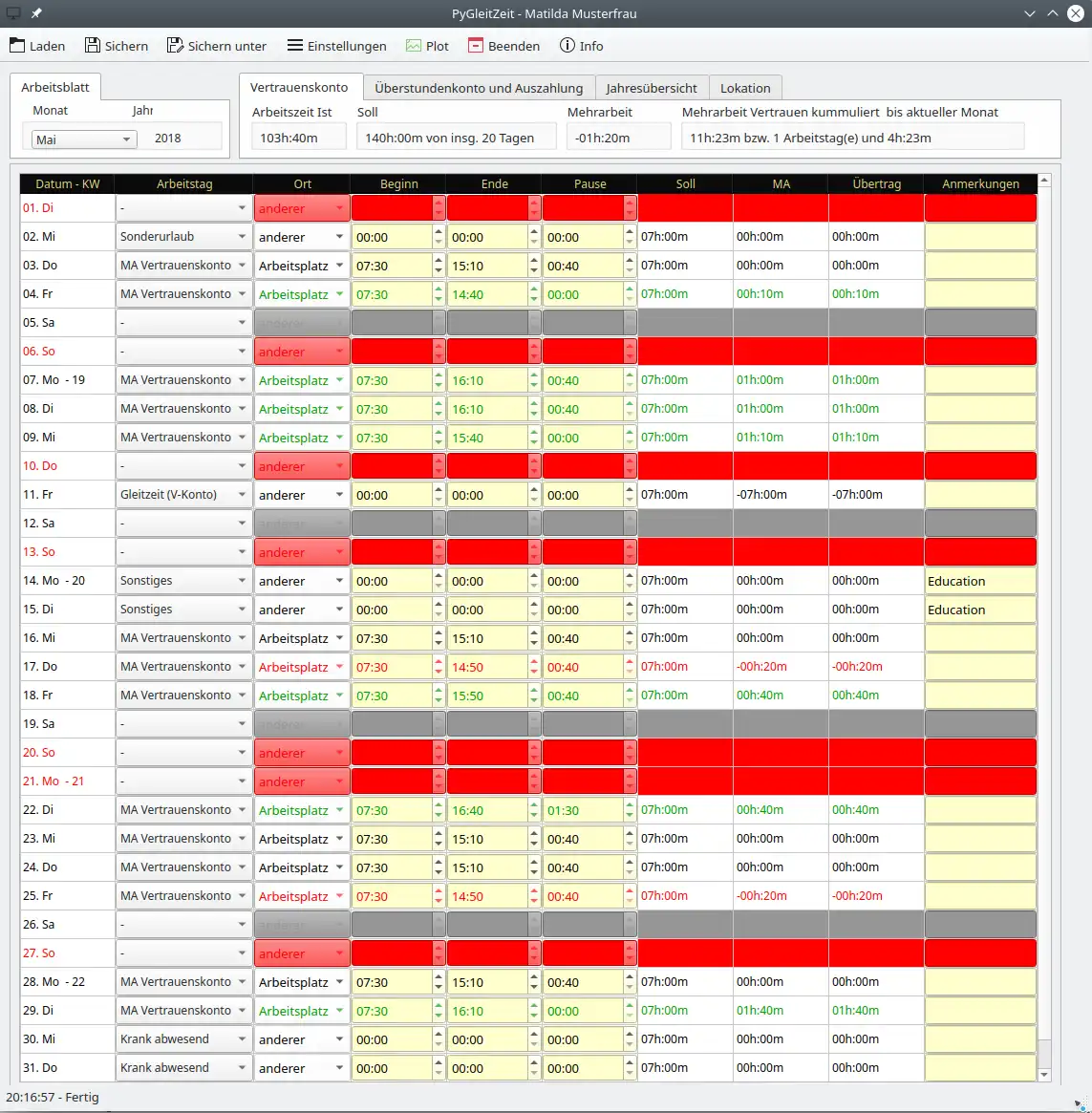
Task: Open Ort dropdown for 17. Do
Action: pos(302,667)
